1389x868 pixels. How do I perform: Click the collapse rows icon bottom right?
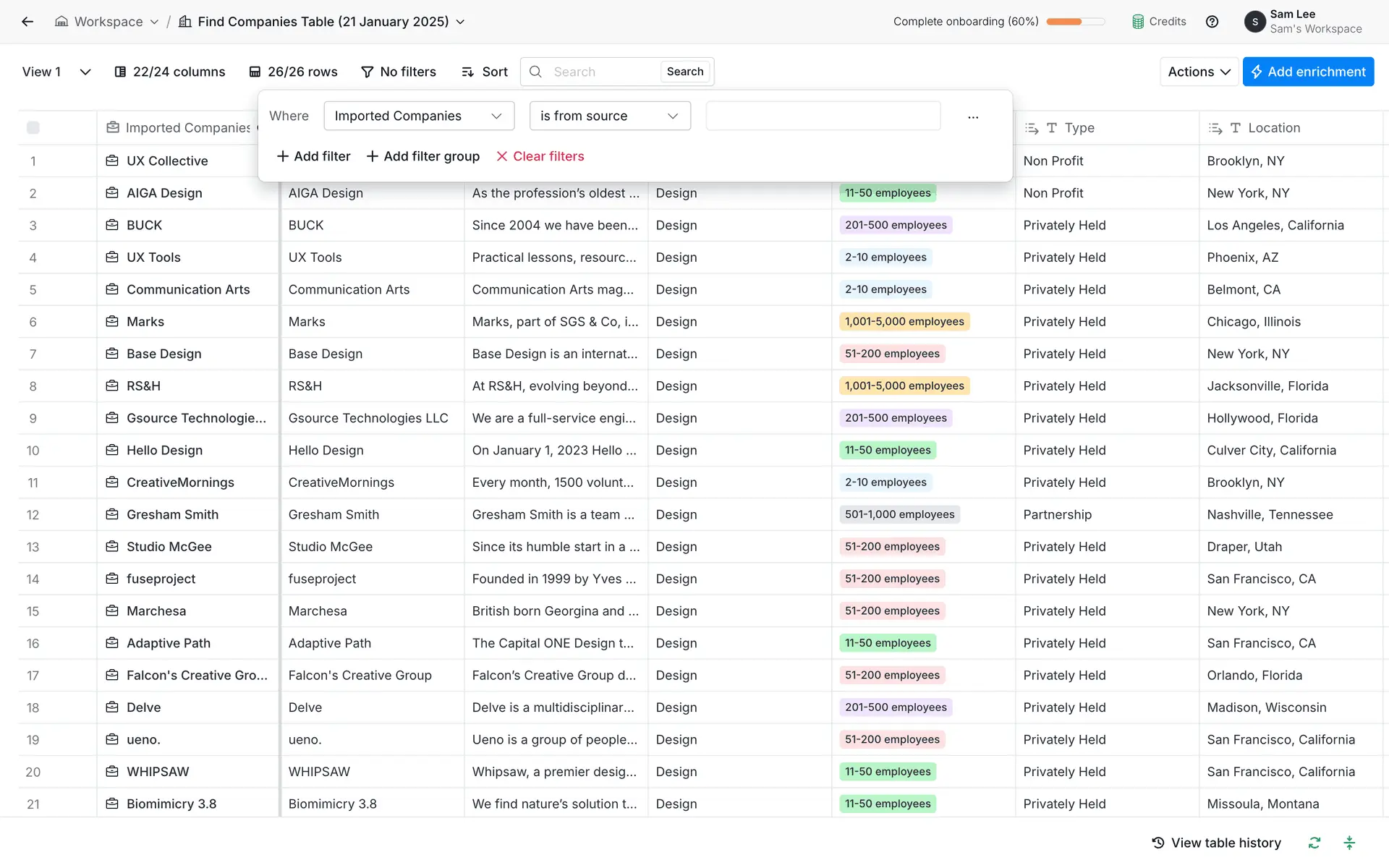pyautogui.click(x=1349, y=843)
